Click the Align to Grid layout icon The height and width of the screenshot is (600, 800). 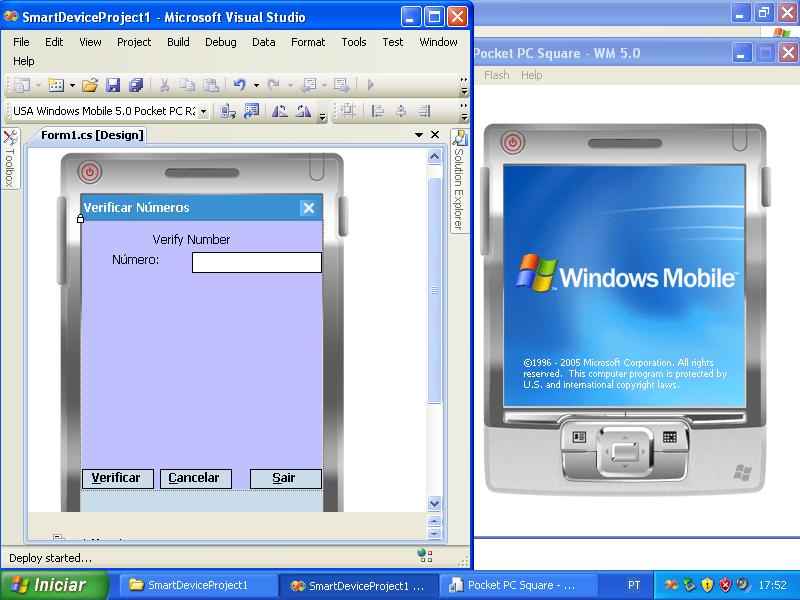[348, 111]
